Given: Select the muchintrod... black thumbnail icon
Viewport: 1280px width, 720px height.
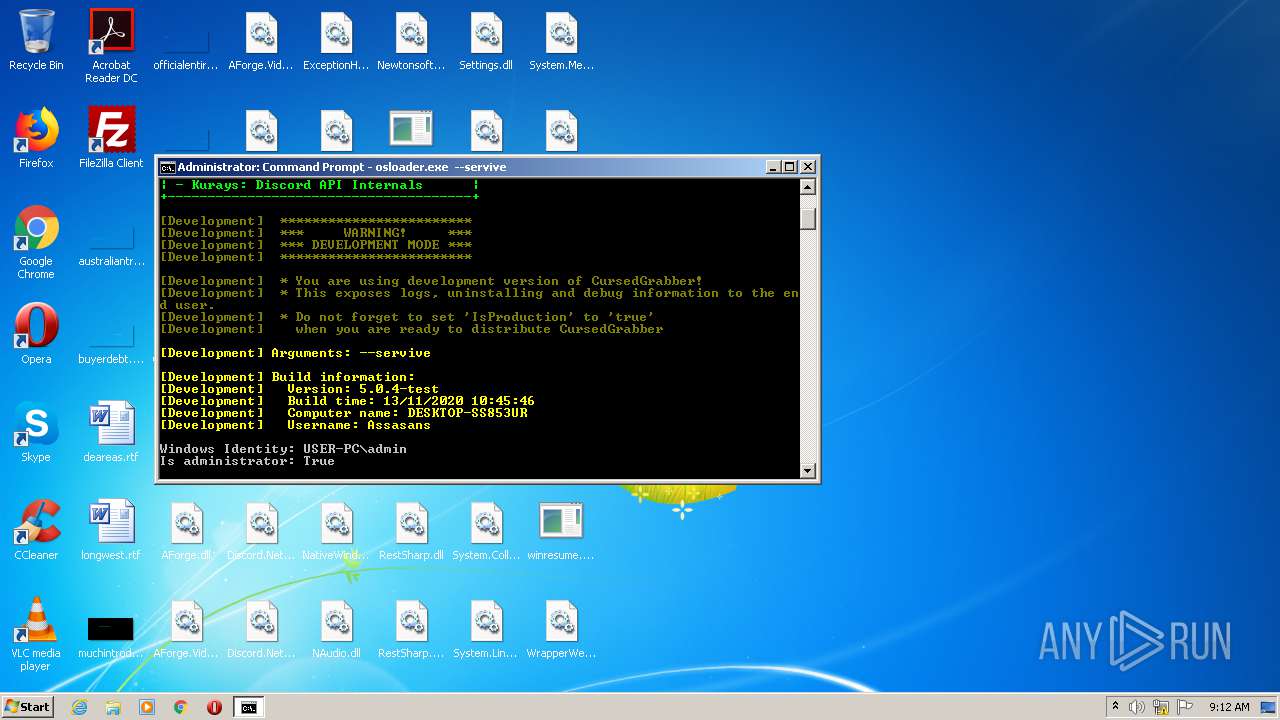Looking at the screenshot, I should [111, 635].
